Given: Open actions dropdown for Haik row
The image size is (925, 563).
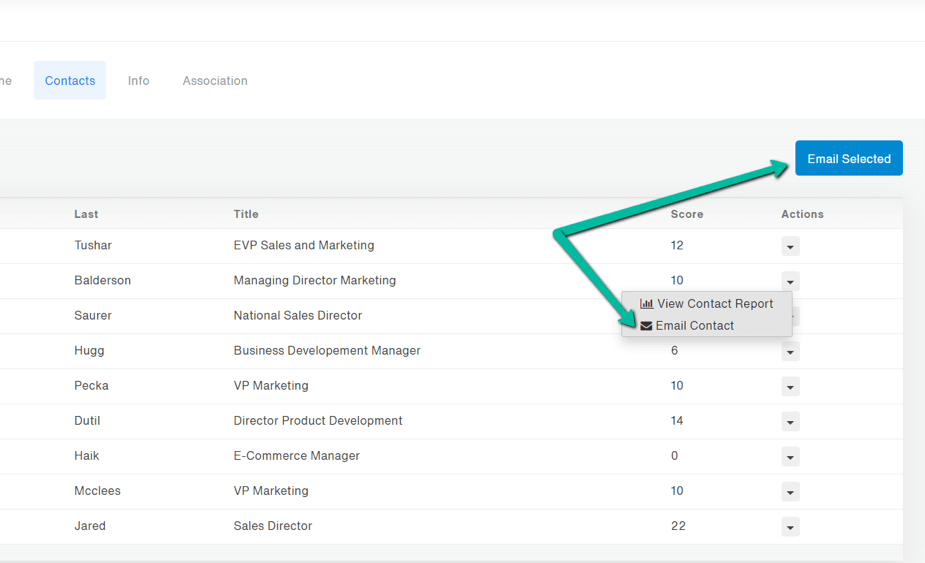Looking at the screenshot, I should [x=790, y=457].
